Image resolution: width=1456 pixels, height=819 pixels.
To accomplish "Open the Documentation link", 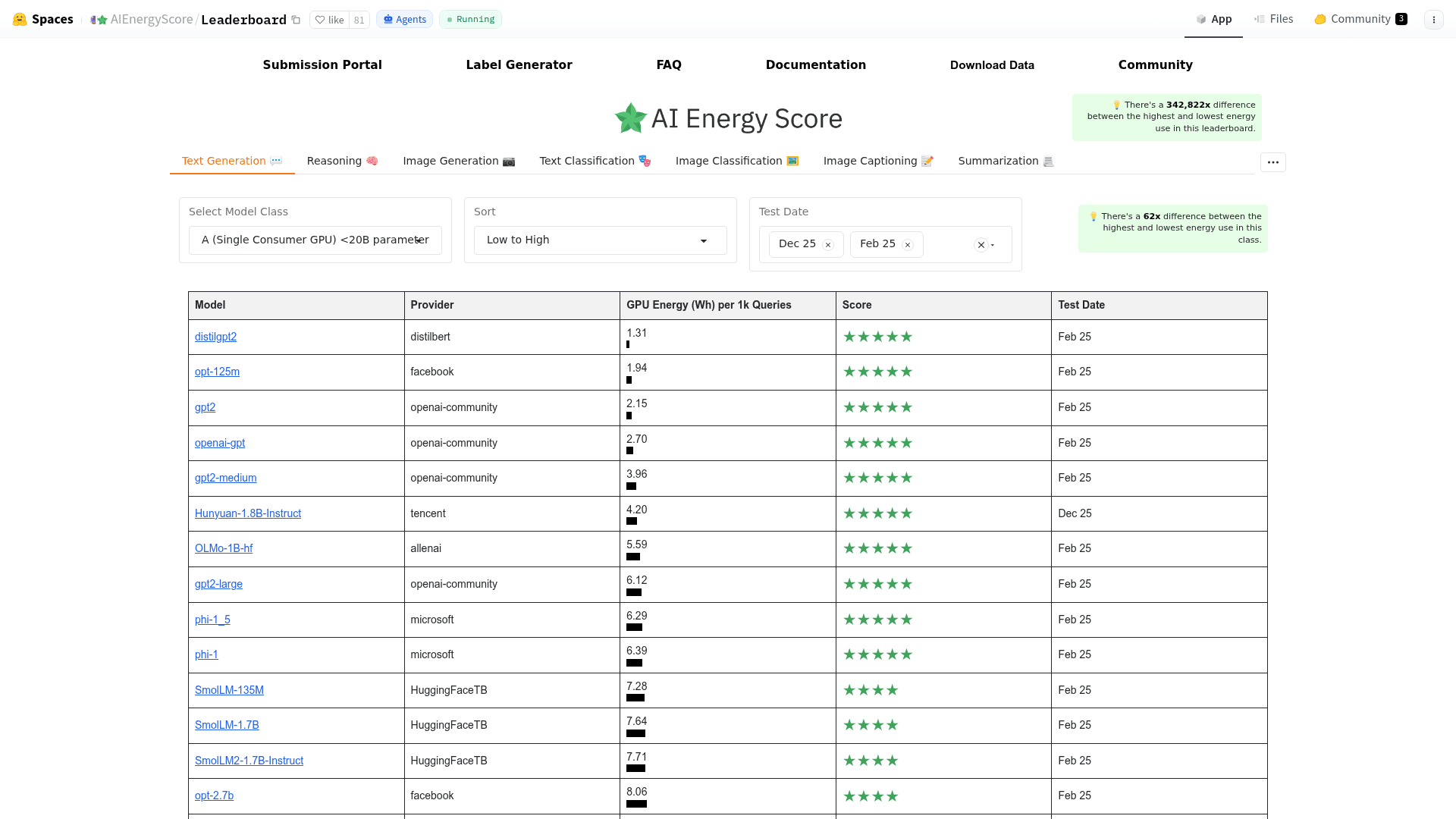I will [x=816, y=65].
